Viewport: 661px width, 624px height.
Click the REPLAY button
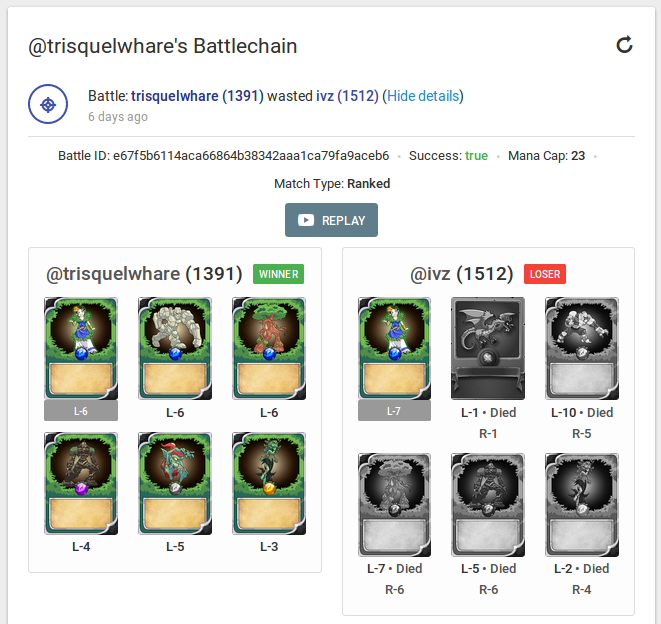click(x=331, y=220)
